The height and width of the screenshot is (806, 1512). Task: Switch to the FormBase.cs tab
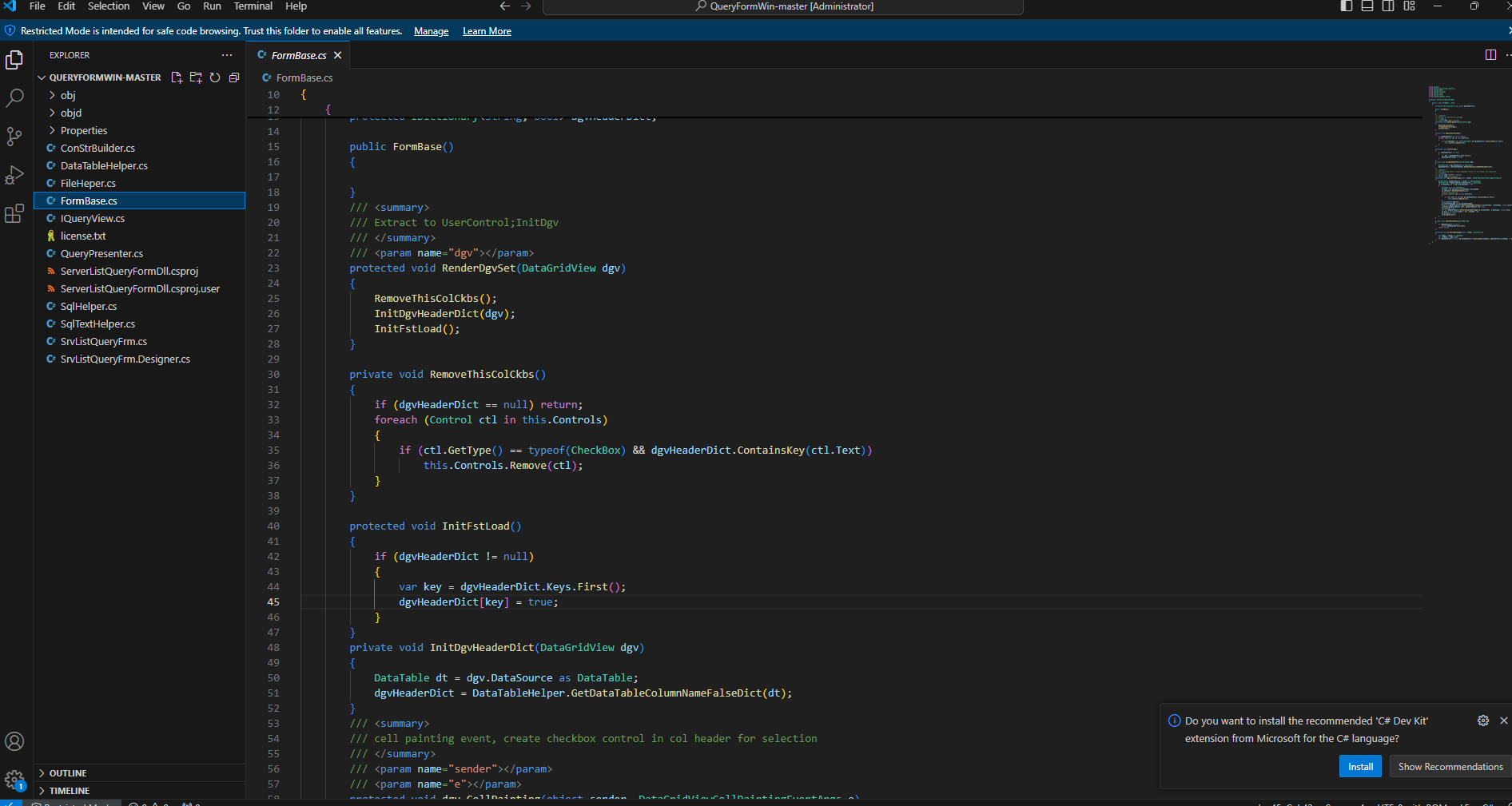pyautogui.click(x=299, y=55)
